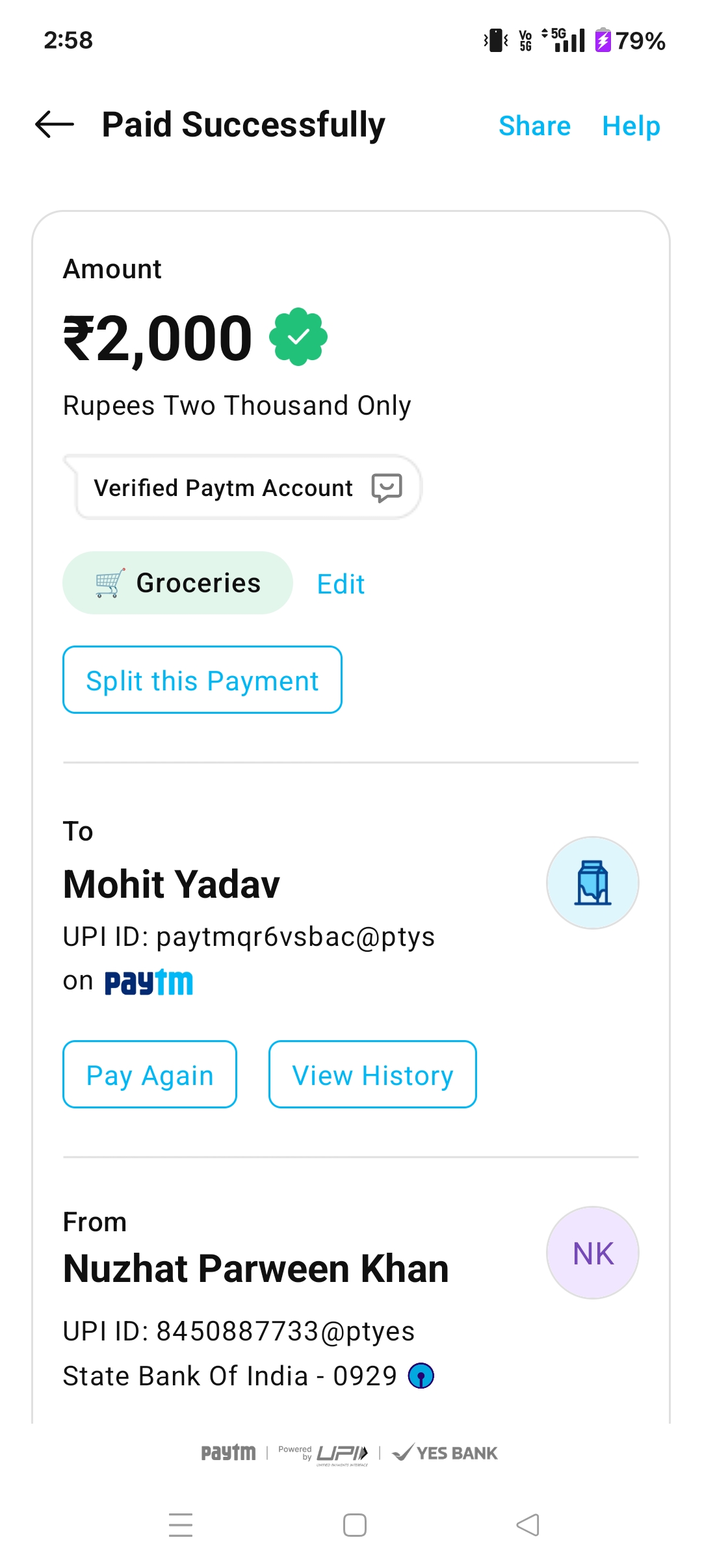The width and height of the screenshot is (702, 1568).
Task: Tap the Paytm logo under the UPI ID
Action: (x=149, y=982)
